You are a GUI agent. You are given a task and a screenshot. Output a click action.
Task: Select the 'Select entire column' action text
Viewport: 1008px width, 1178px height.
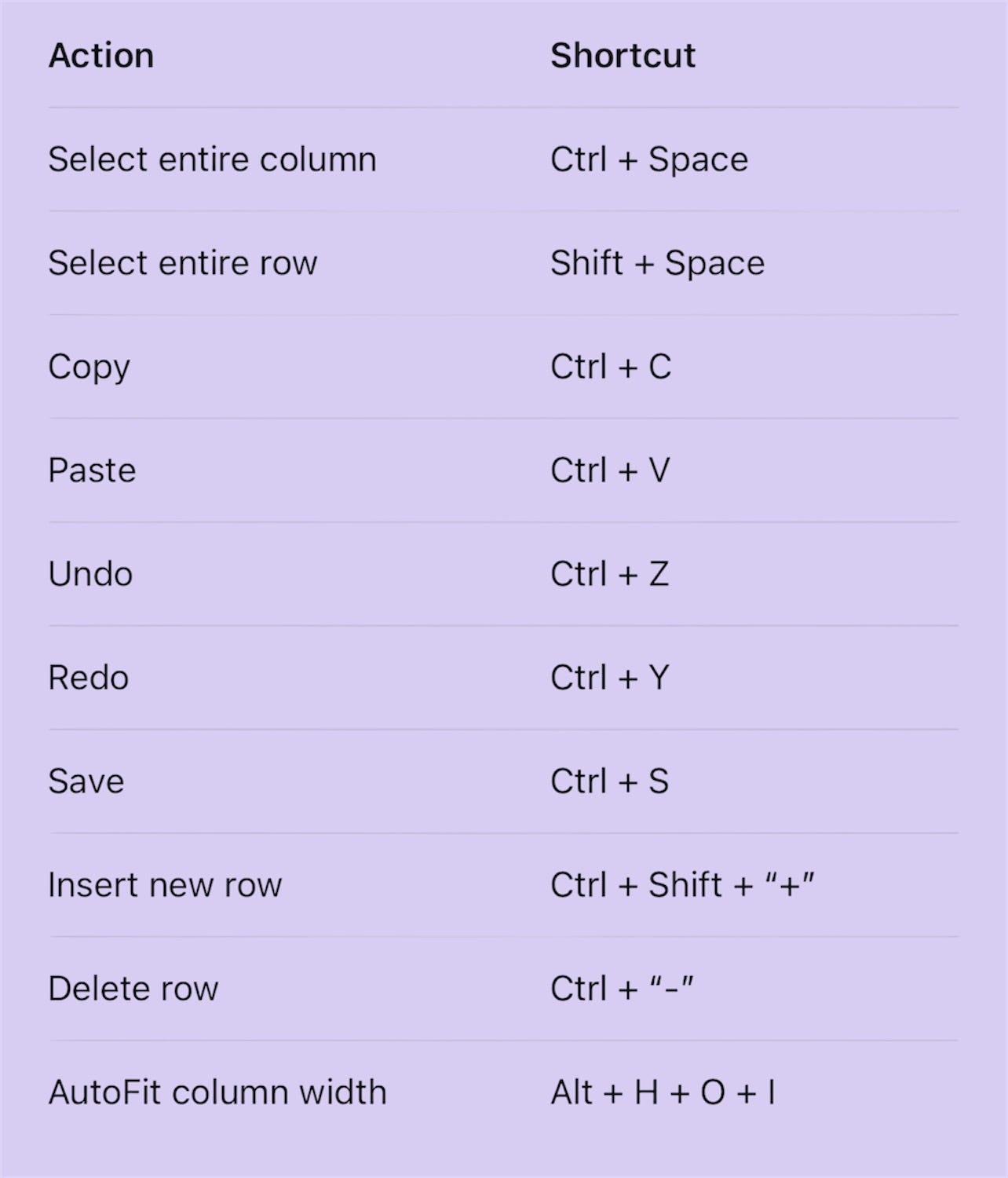click(x=213, y=159)
